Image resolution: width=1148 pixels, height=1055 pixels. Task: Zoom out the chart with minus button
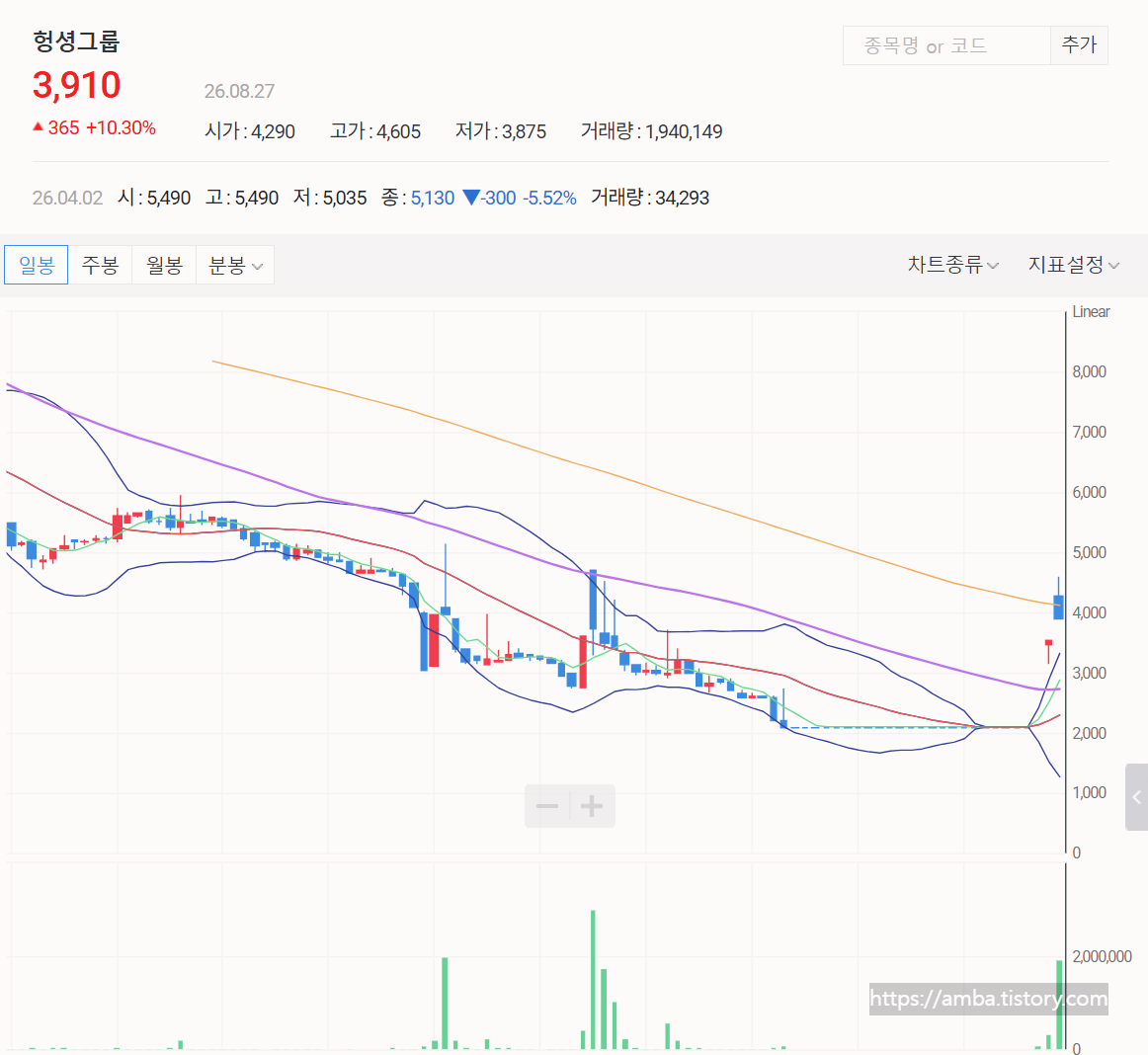[547, 806]
